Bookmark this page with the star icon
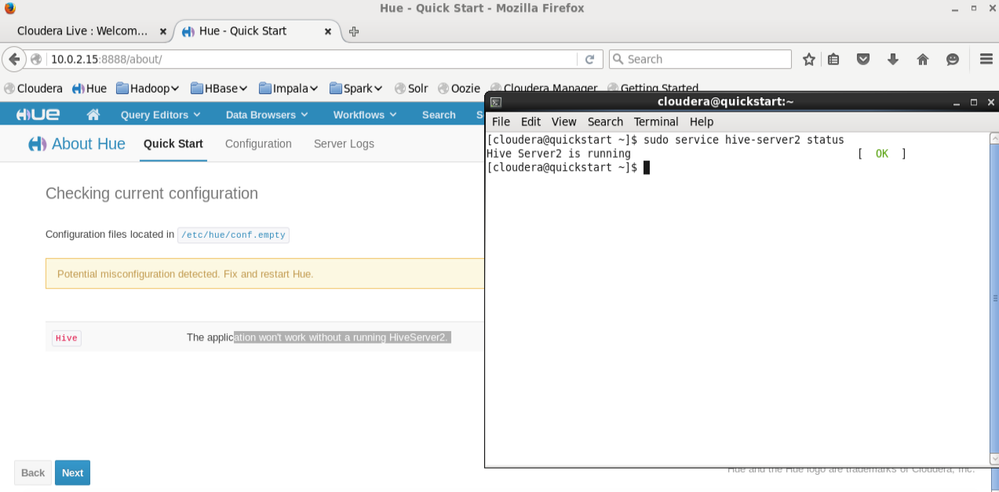The height and width of the screenshot is (492, 999). click(x=809, y=59)
